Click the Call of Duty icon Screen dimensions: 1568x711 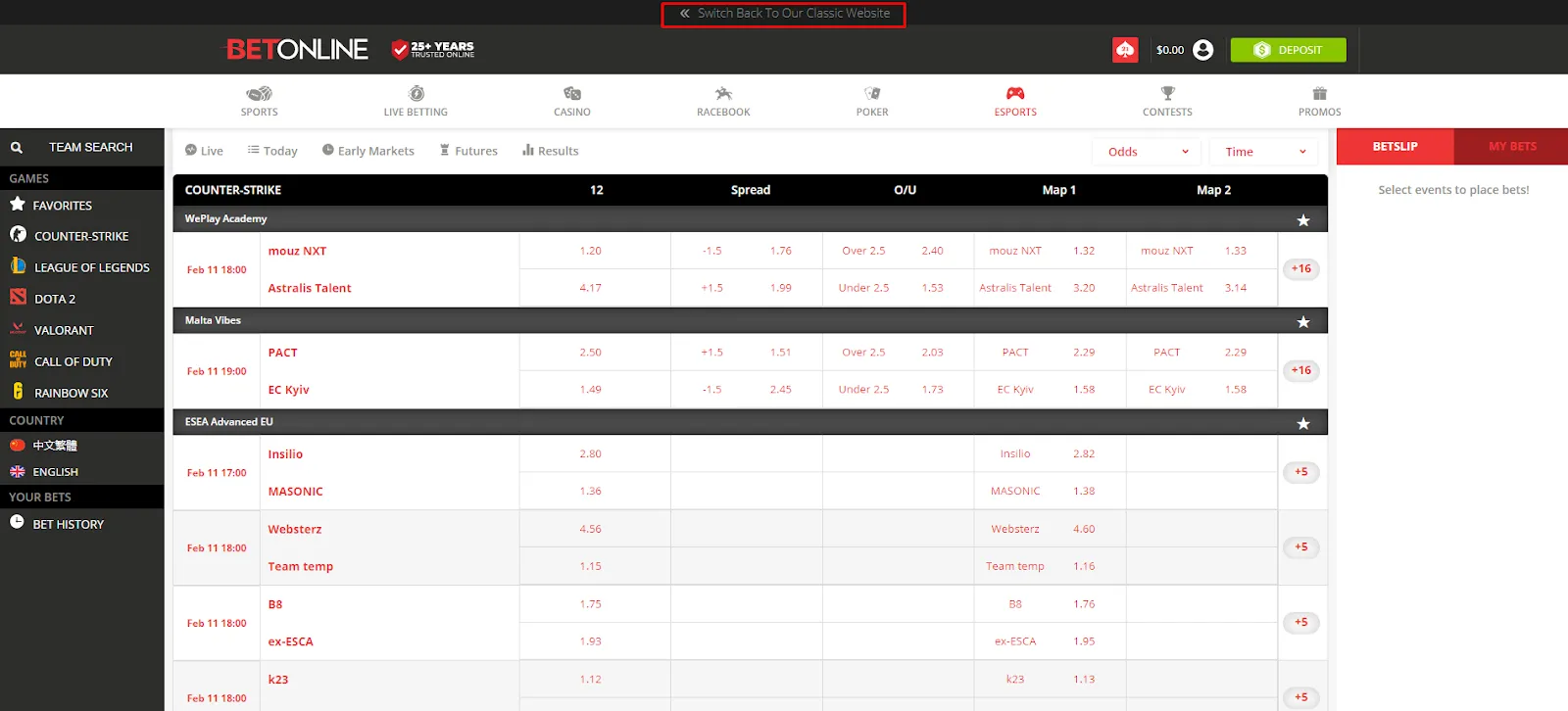click(18, 359)
